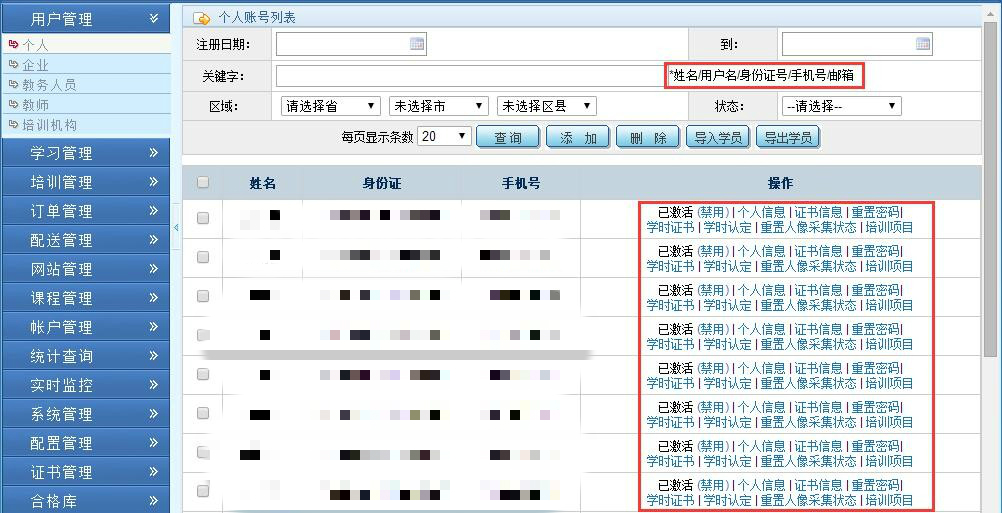This screenshot has height=513, width=1002.
Task: Open the 未选择区县 district dropdown
Action: [546, 106]
